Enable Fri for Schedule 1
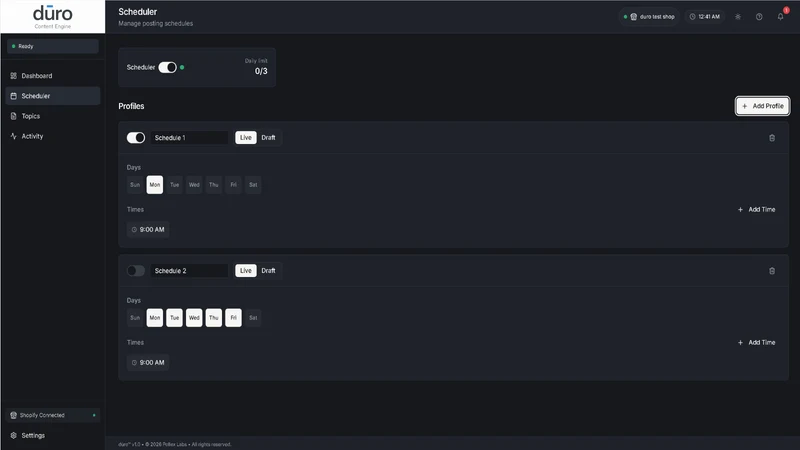800x450 pixels. pos(233,185)
